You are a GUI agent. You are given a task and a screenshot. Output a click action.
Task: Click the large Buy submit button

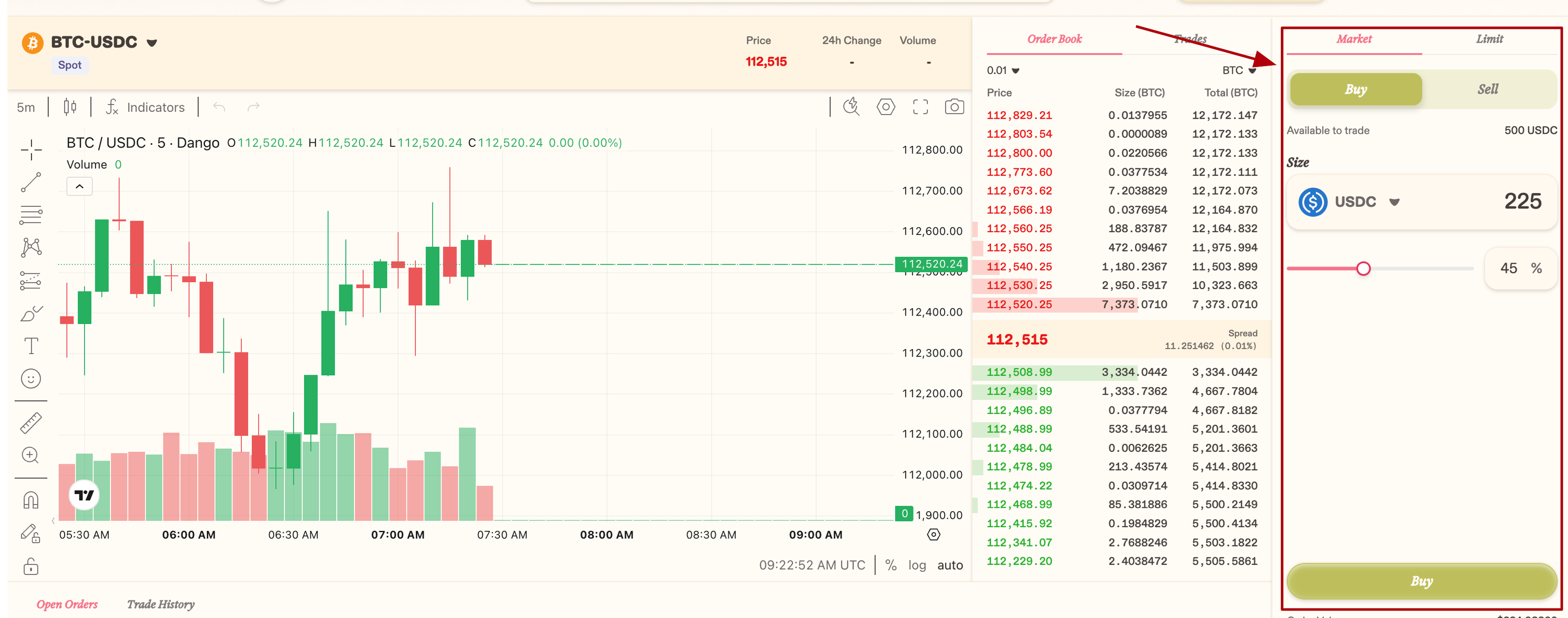click(x=1421, y=581)
